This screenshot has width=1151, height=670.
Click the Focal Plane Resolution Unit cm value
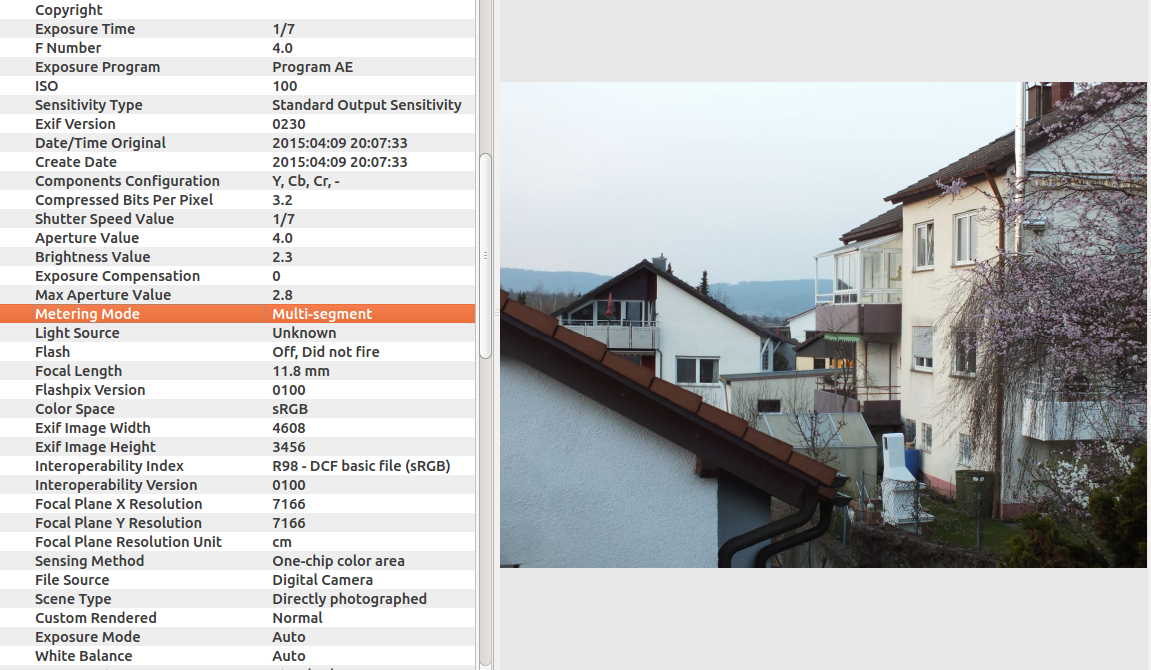(282, 542)
